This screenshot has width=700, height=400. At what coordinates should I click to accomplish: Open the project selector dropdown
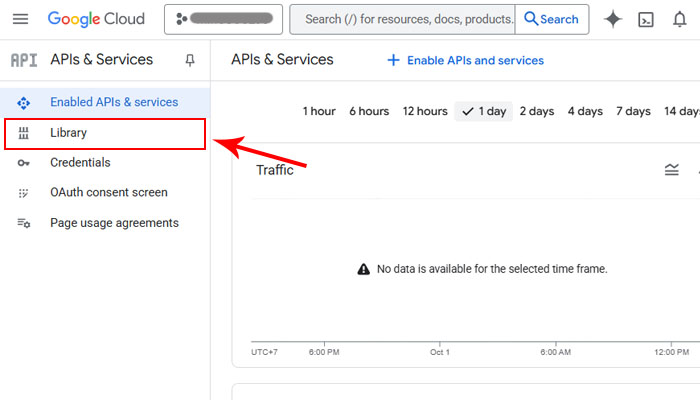click(224, 19)
